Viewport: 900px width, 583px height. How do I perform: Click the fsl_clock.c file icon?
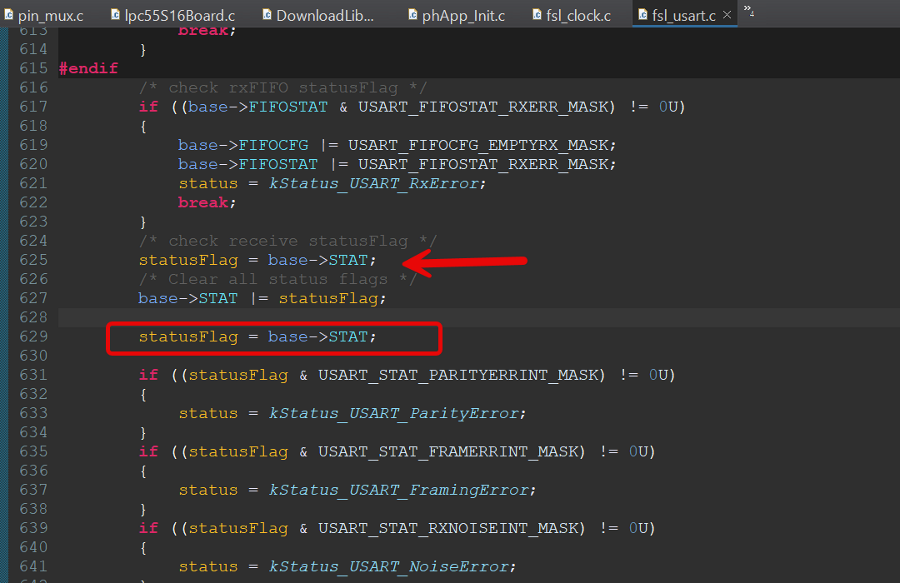tap(537, 14)
